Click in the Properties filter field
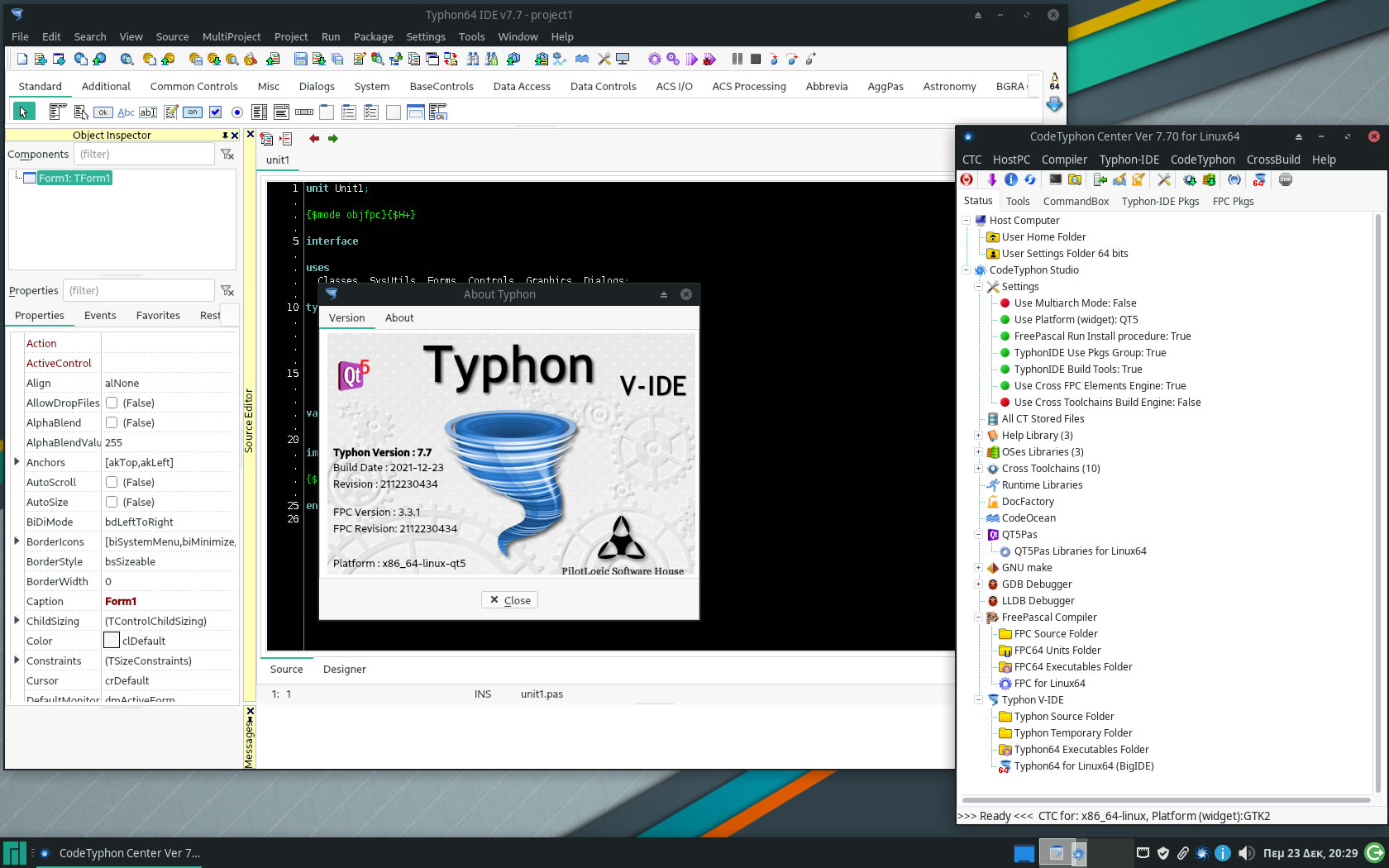Screen dimensions: 1389x868 [x=139, y=290]
